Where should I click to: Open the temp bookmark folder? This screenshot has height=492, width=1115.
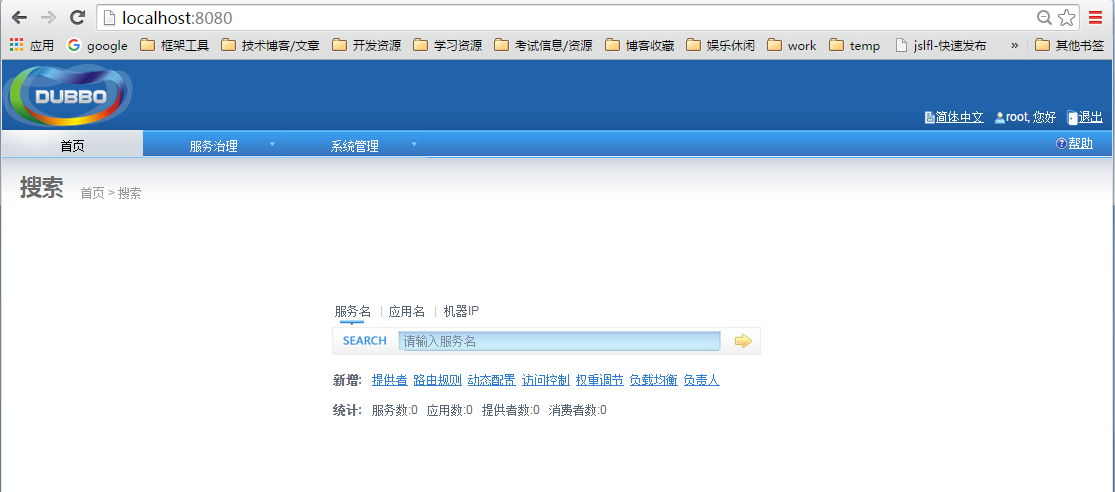tap(855, 46)
